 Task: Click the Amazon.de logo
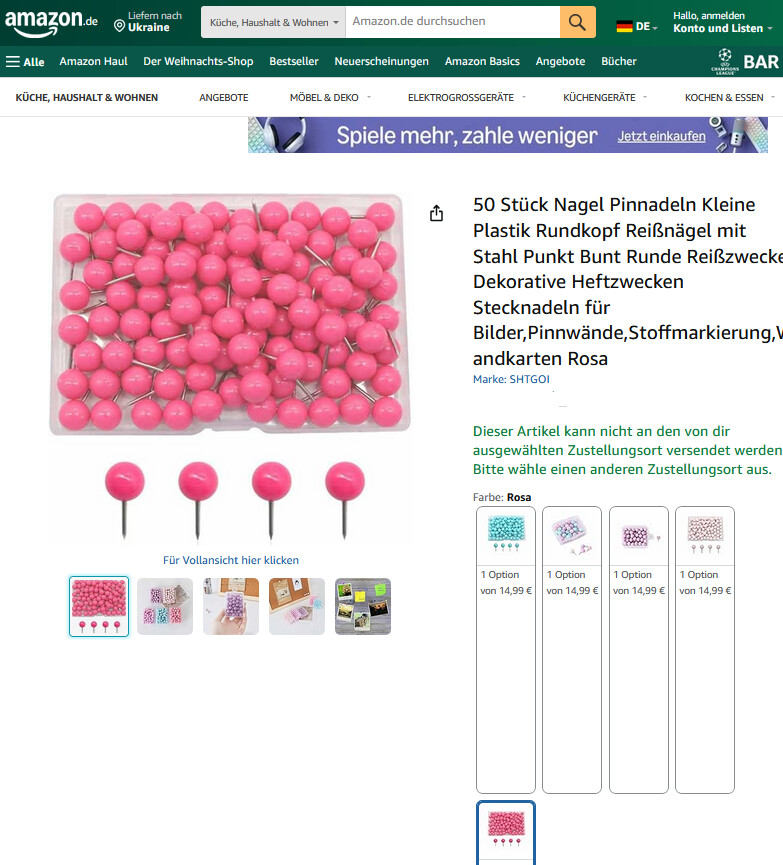51,23
